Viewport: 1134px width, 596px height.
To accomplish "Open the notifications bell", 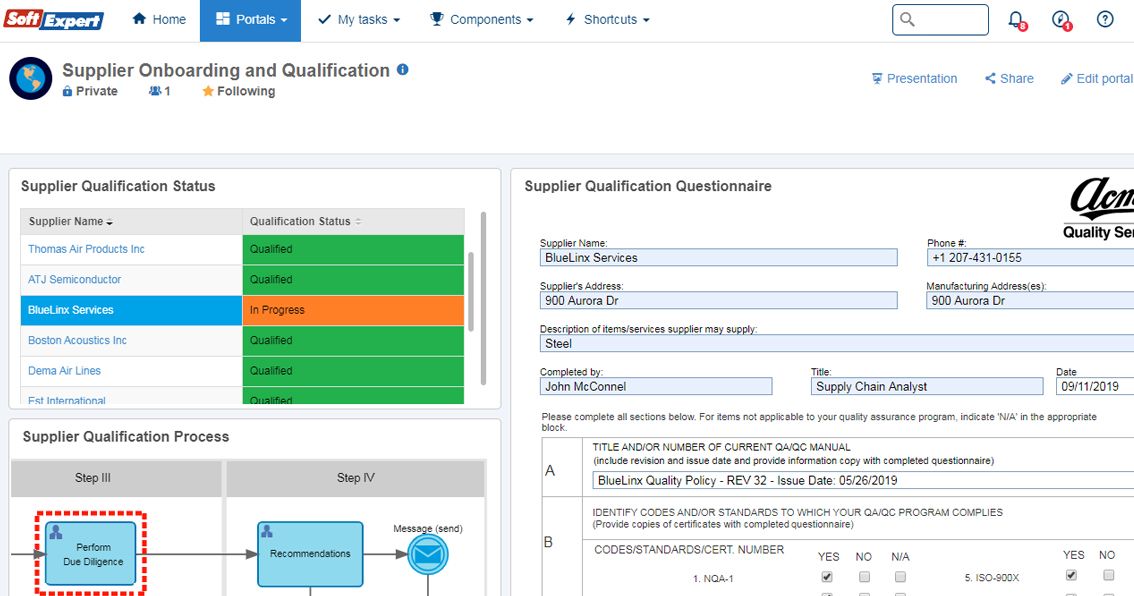I will point(1016,20).
